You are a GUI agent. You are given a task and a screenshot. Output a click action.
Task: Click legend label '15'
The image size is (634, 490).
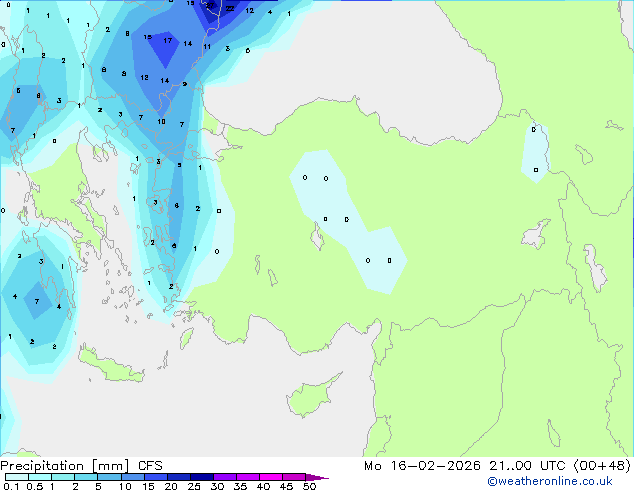tap(148, 486)
